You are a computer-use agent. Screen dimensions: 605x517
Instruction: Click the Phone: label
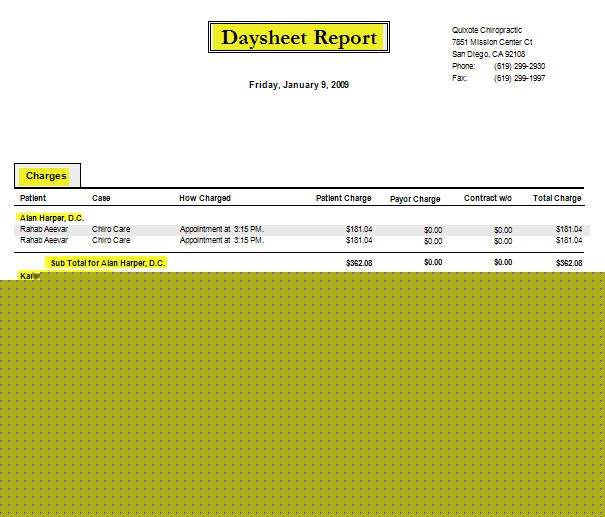tap(463, 66)
